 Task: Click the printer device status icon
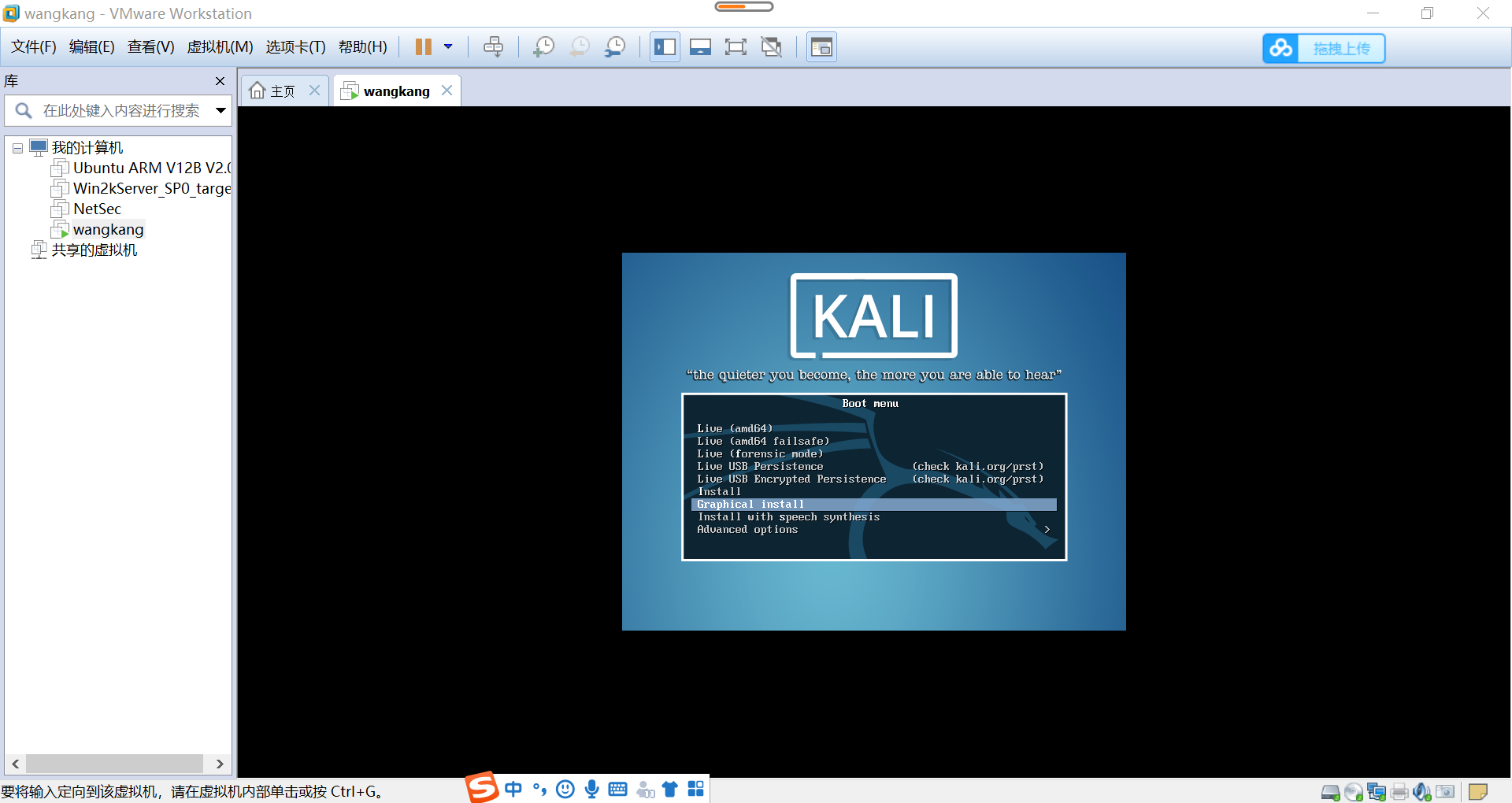pyautogui.click(x=1399, y=792)
